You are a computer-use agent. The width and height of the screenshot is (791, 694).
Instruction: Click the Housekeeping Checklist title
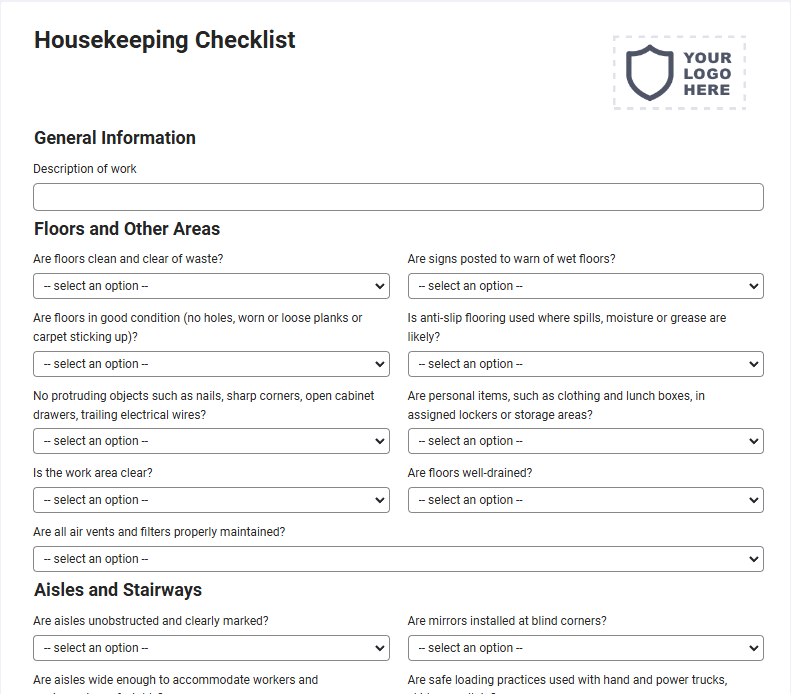[164, 40]
